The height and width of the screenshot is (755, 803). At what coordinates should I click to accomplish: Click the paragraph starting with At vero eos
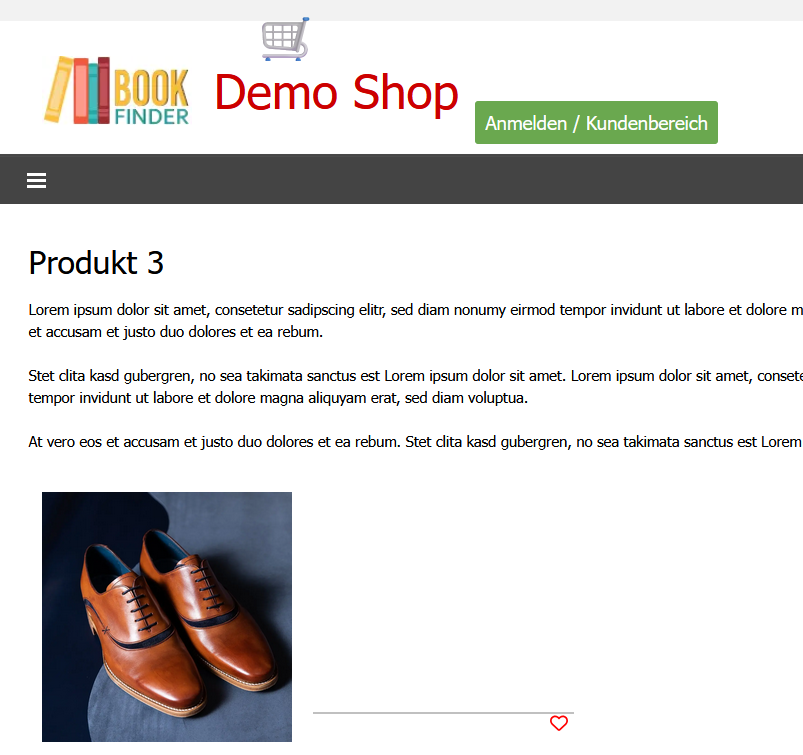(415, 442)
